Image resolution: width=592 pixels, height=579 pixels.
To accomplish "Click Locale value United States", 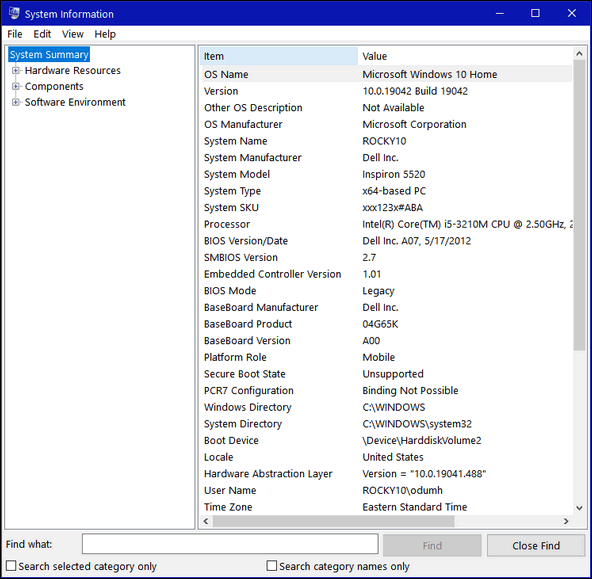I will [393, 457].
